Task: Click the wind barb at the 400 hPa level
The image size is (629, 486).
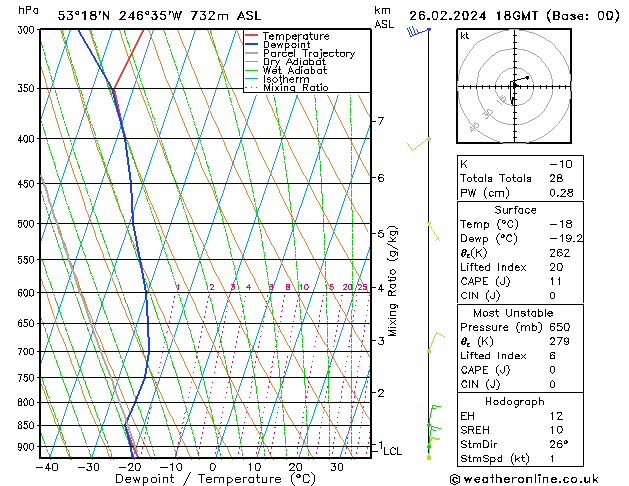Action: click(x=419, y=144)
